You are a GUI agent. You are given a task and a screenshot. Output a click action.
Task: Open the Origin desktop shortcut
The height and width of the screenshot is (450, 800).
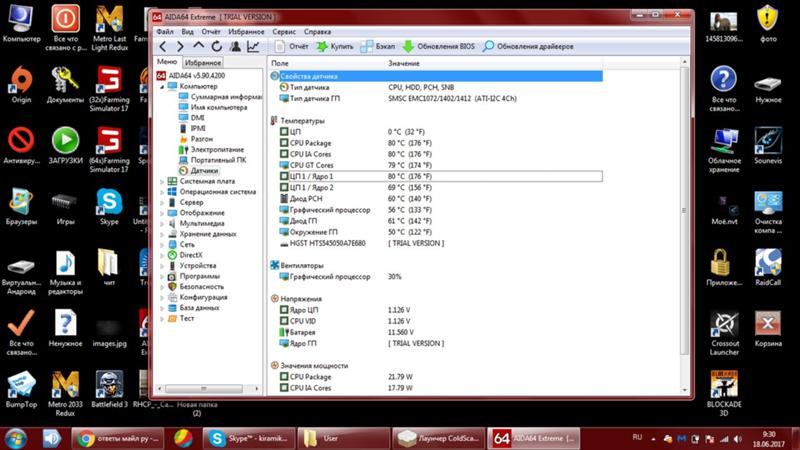coord(21,85)
